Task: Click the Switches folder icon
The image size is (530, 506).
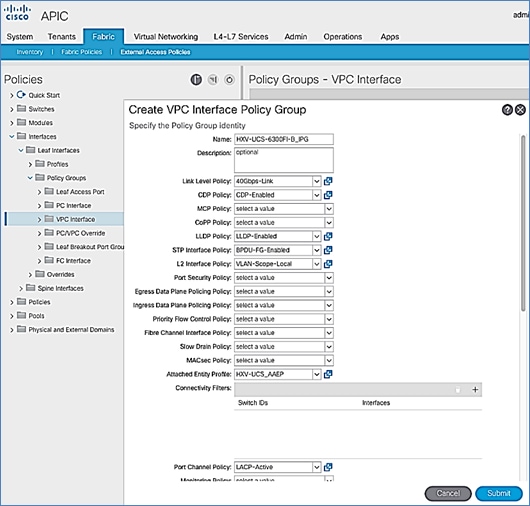Action: click(x=21, y=109)
